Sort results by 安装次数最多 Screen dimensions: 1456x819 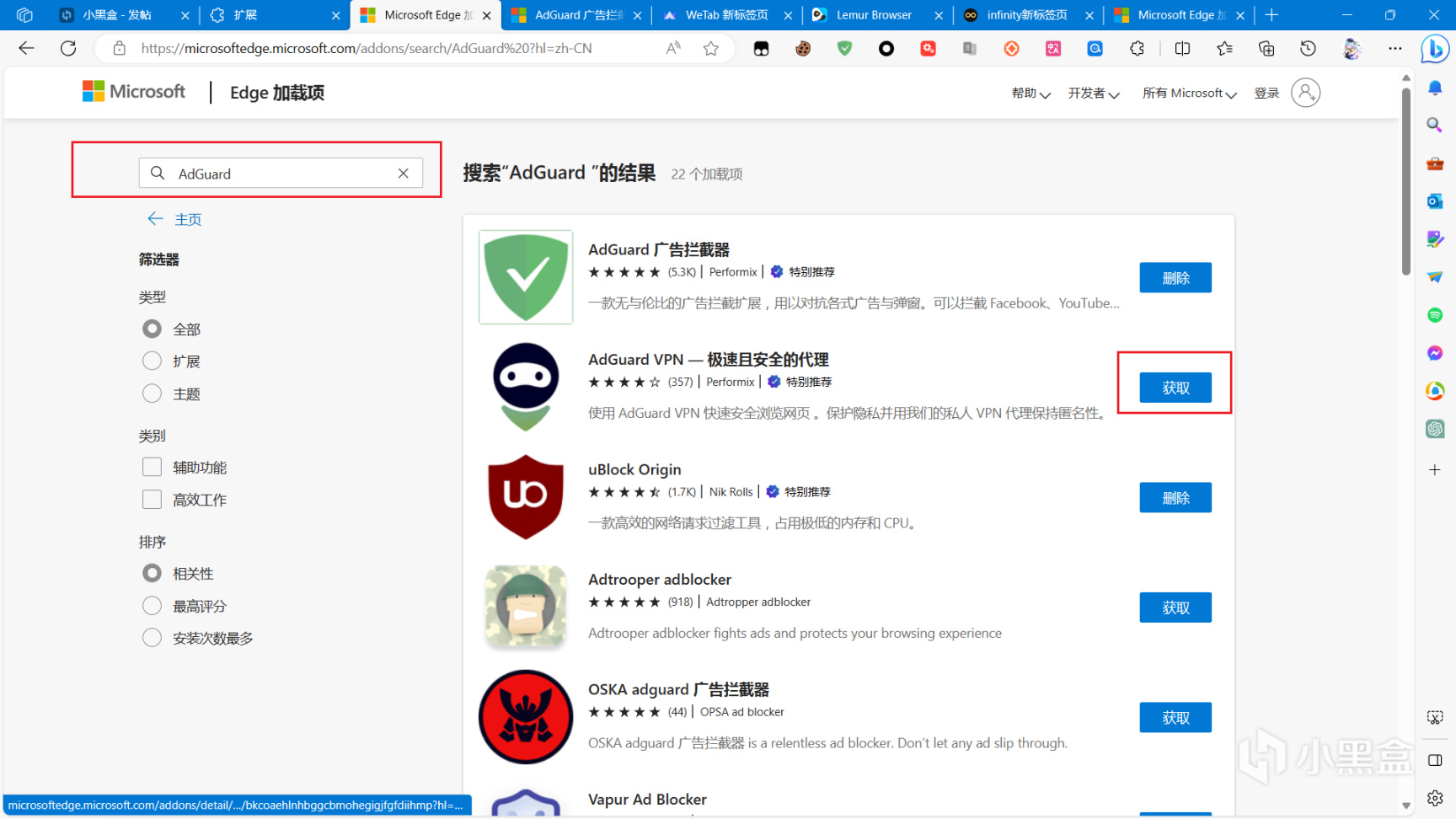coord(152,638)
